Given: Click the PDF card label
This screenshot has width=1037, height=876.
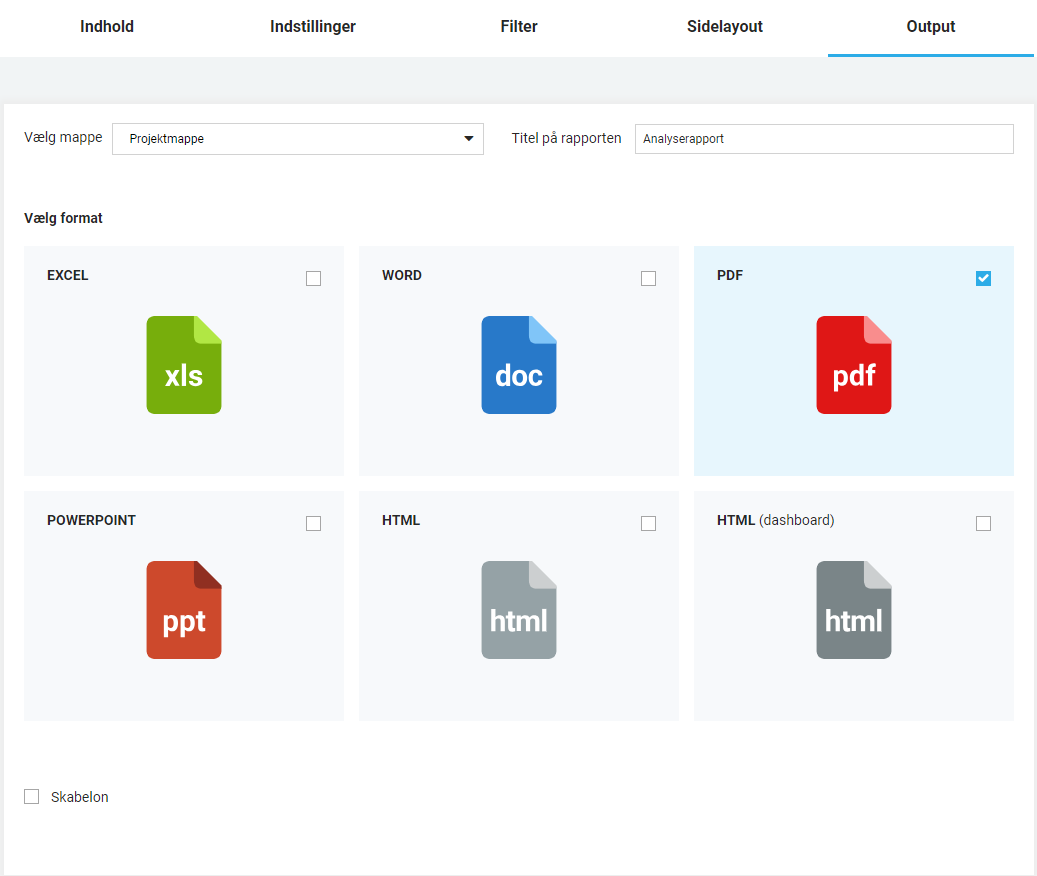Looking at the screenshot, I should point(729,275).
